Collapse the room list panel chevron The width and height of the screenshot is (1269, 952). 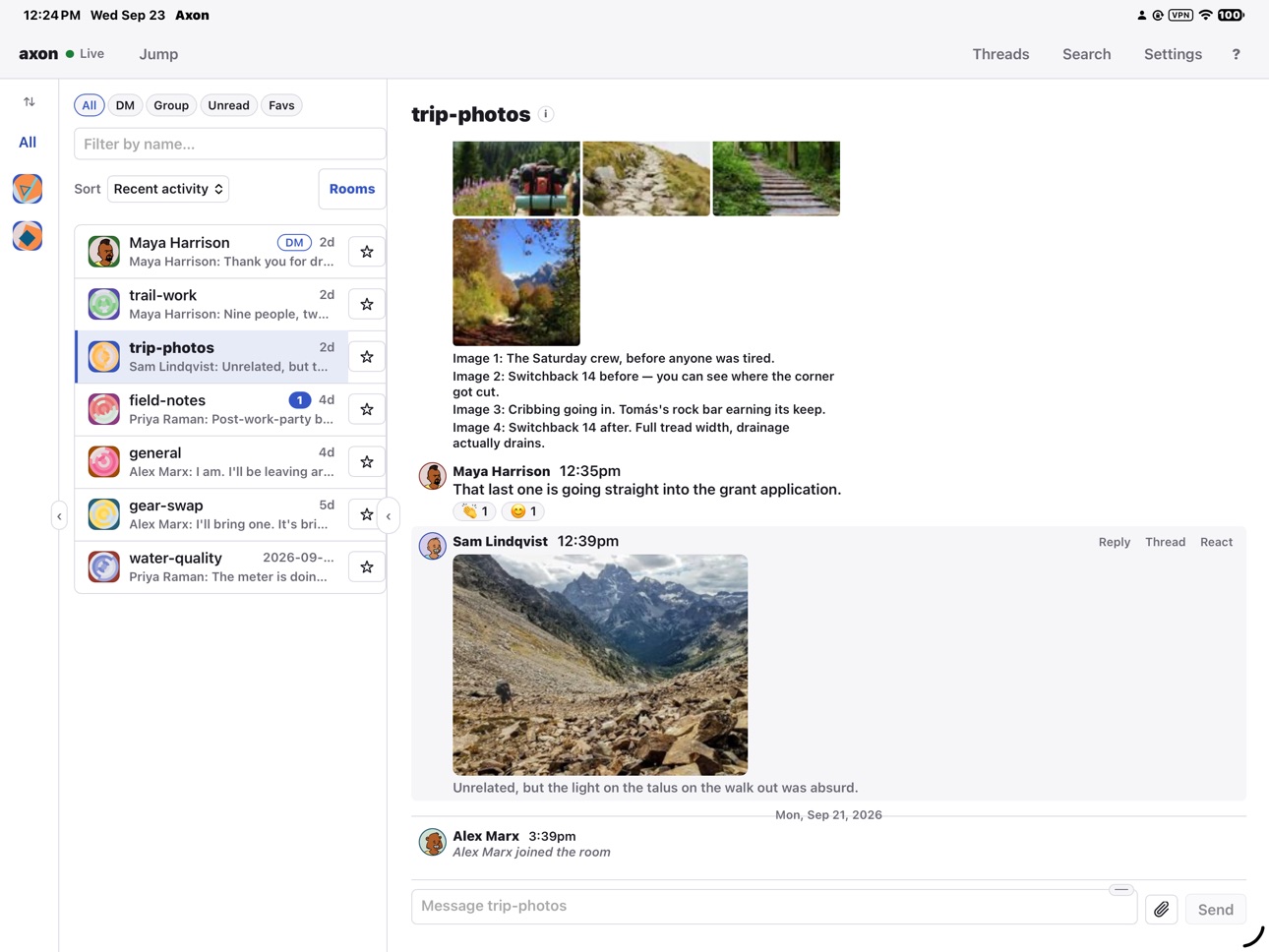point(389,516)
